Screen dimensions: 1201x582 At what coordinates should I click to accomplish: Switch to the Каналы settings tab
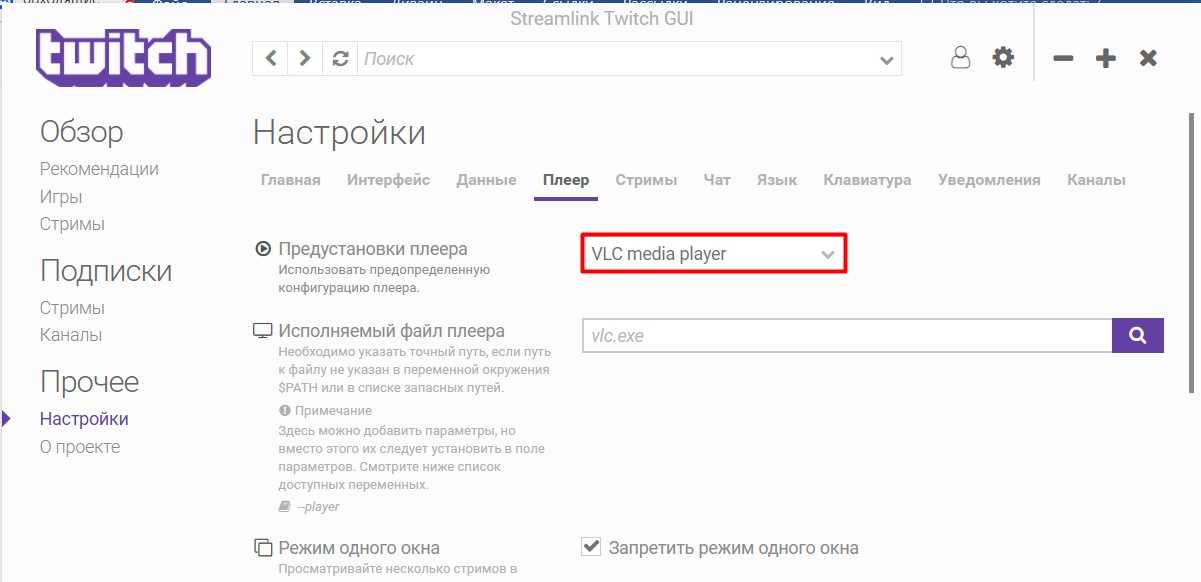[1096, 180]
